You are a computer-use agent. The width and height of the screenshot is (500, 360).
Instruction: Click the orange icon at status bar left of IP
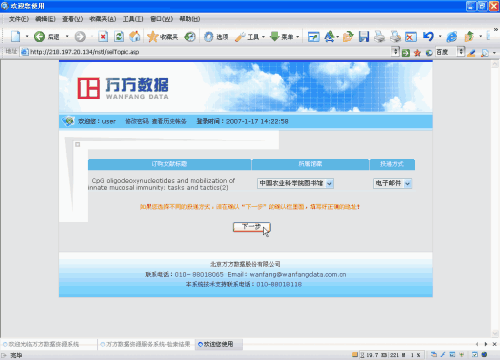pos(355,355)
